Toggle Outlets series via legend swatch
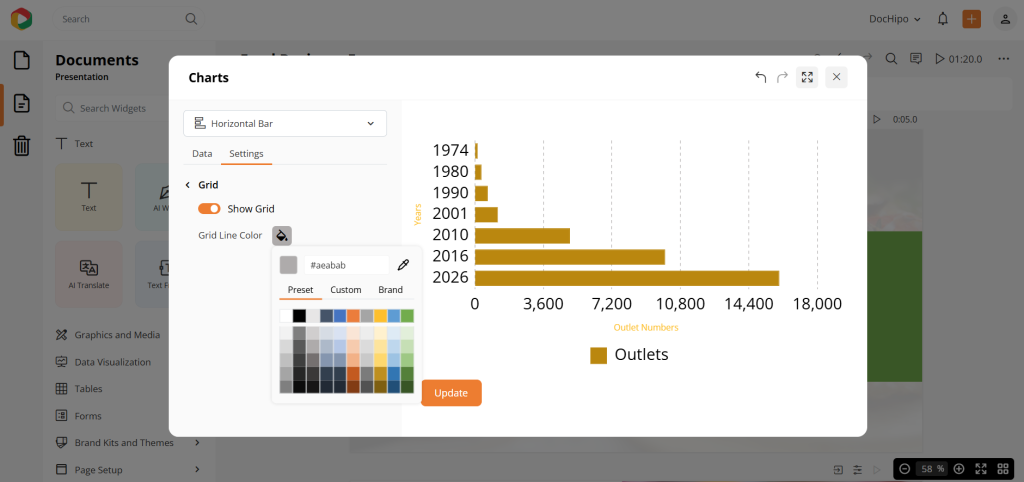Screen dimensions: 1024x482 (598, 355)
